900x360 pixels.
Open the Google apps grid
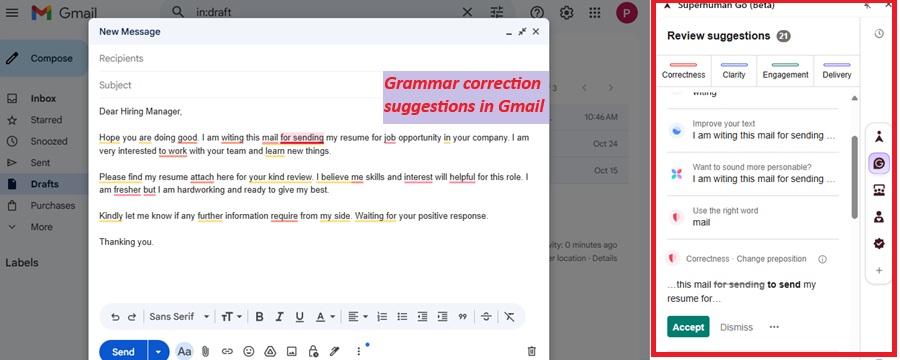[595, 13]
